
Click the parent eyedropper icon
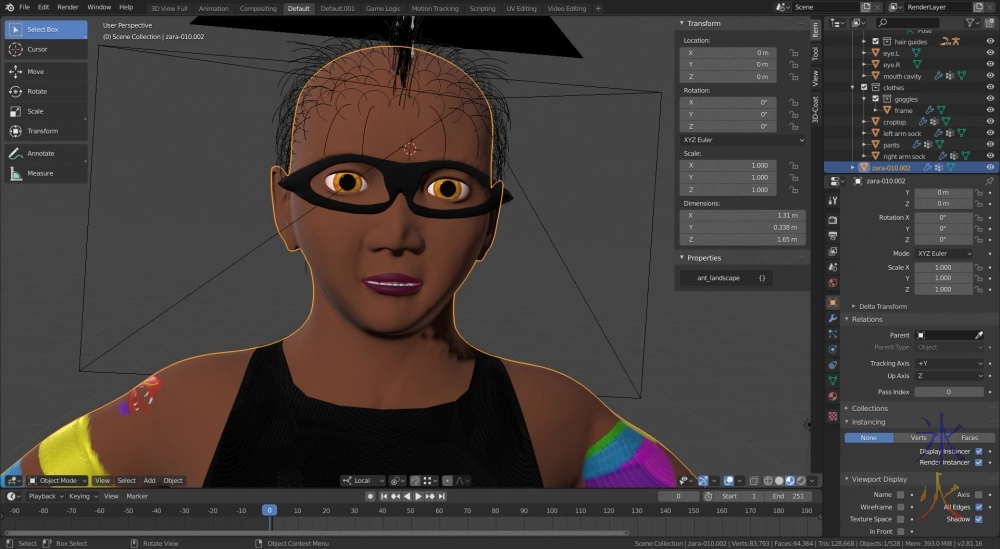pos(979,335)
